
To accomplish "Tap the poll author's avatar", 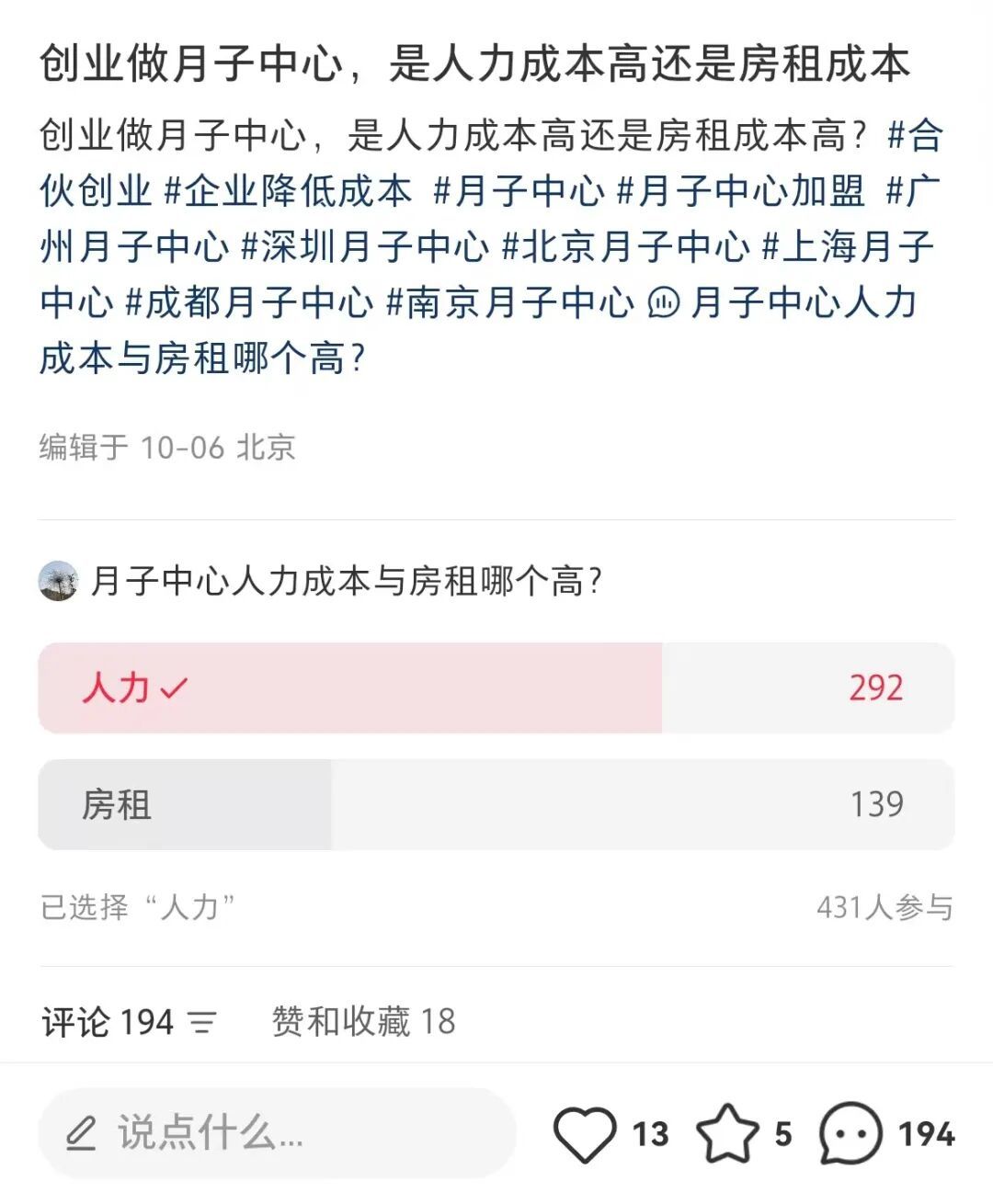I will click(59, 581).
